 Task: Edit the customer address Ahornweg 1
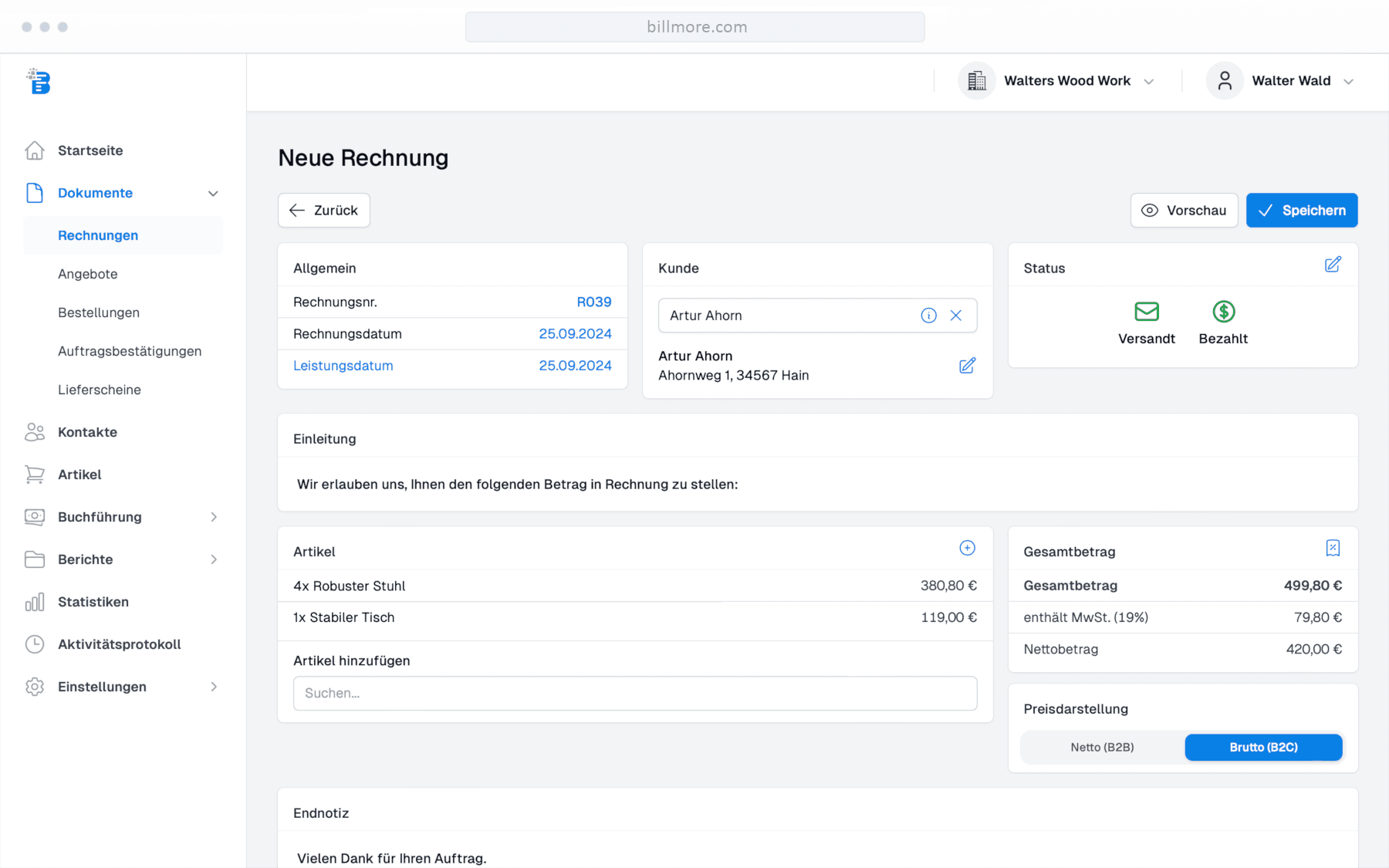click(x=967, y=366)
